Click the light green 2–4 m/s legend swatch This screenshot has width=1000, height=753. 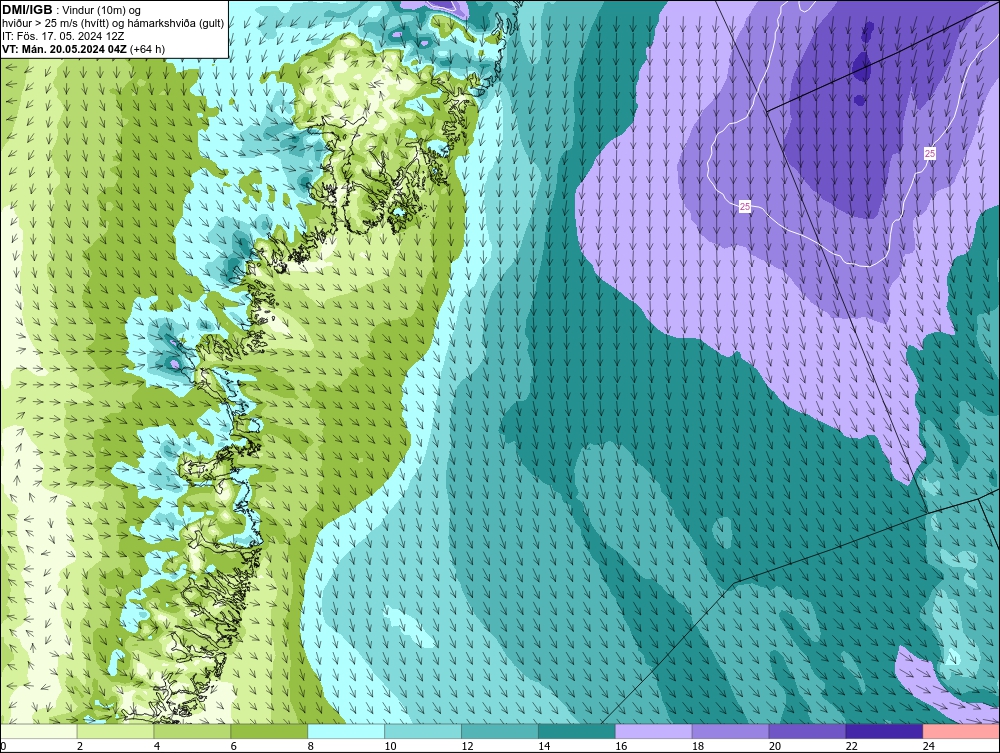pos(115,731)
